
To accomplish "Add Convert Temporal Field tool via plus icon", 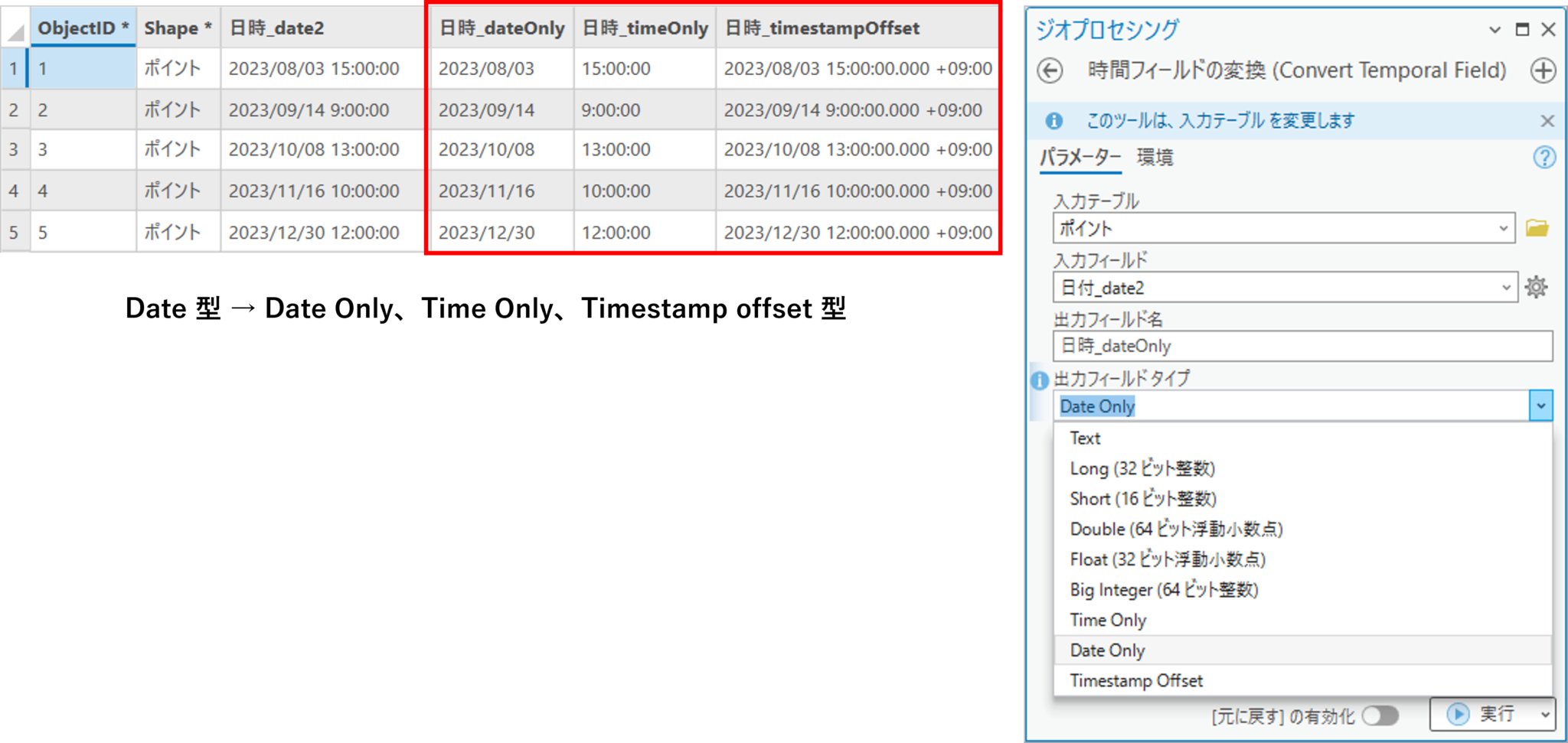I will pos(1543,70).
